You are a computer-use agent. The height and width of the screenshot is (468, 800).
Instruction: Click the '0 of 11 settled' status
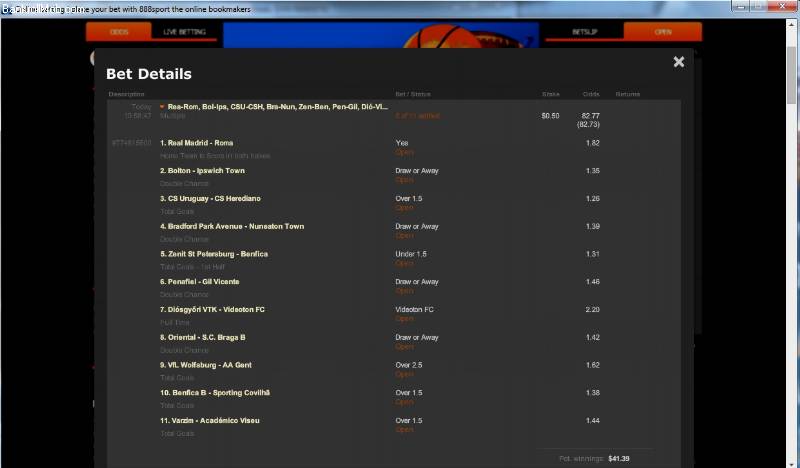[x=417, y=116]
